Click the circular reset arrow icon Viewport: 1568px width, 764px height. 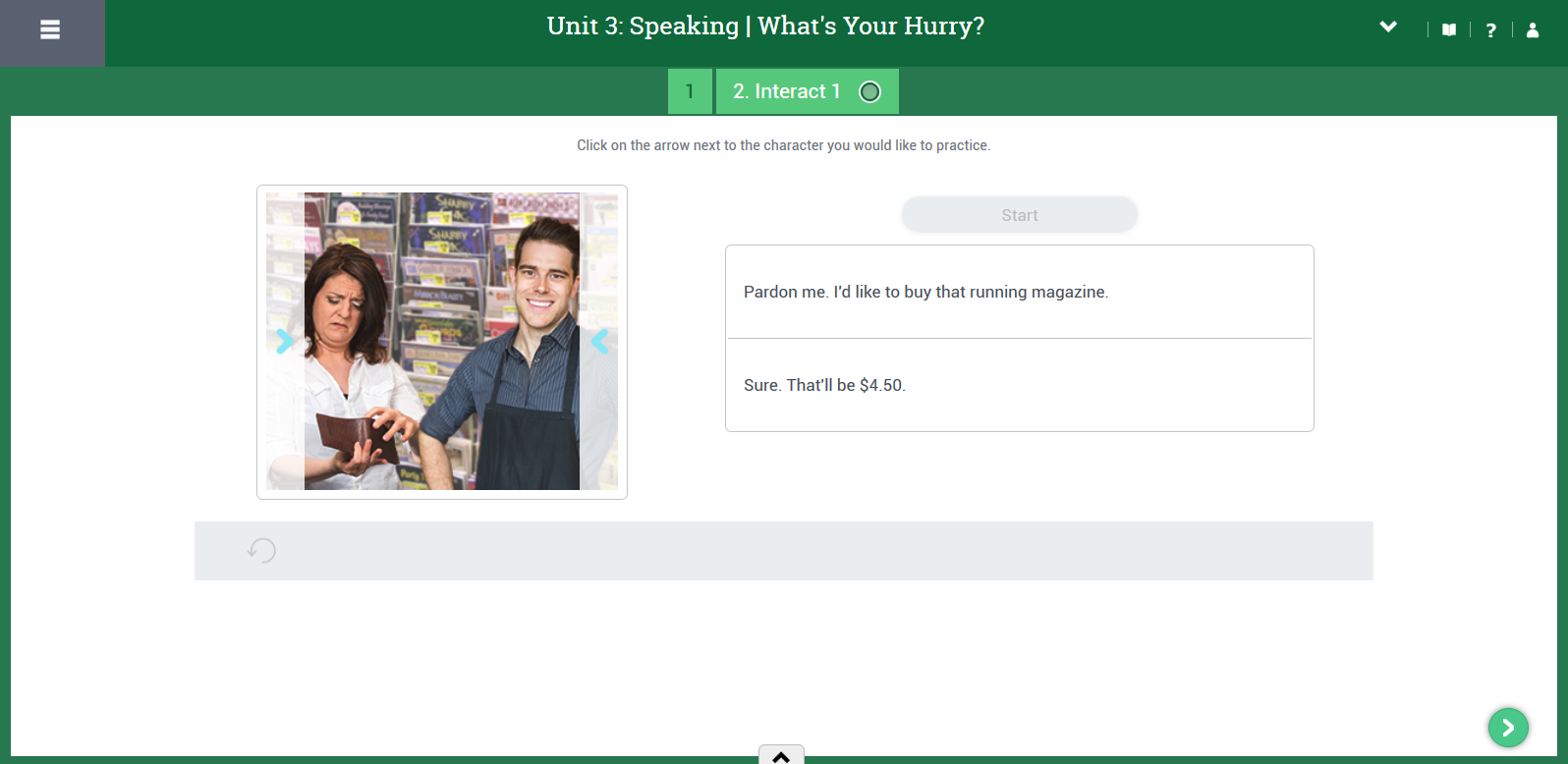[x=261, y=550]
